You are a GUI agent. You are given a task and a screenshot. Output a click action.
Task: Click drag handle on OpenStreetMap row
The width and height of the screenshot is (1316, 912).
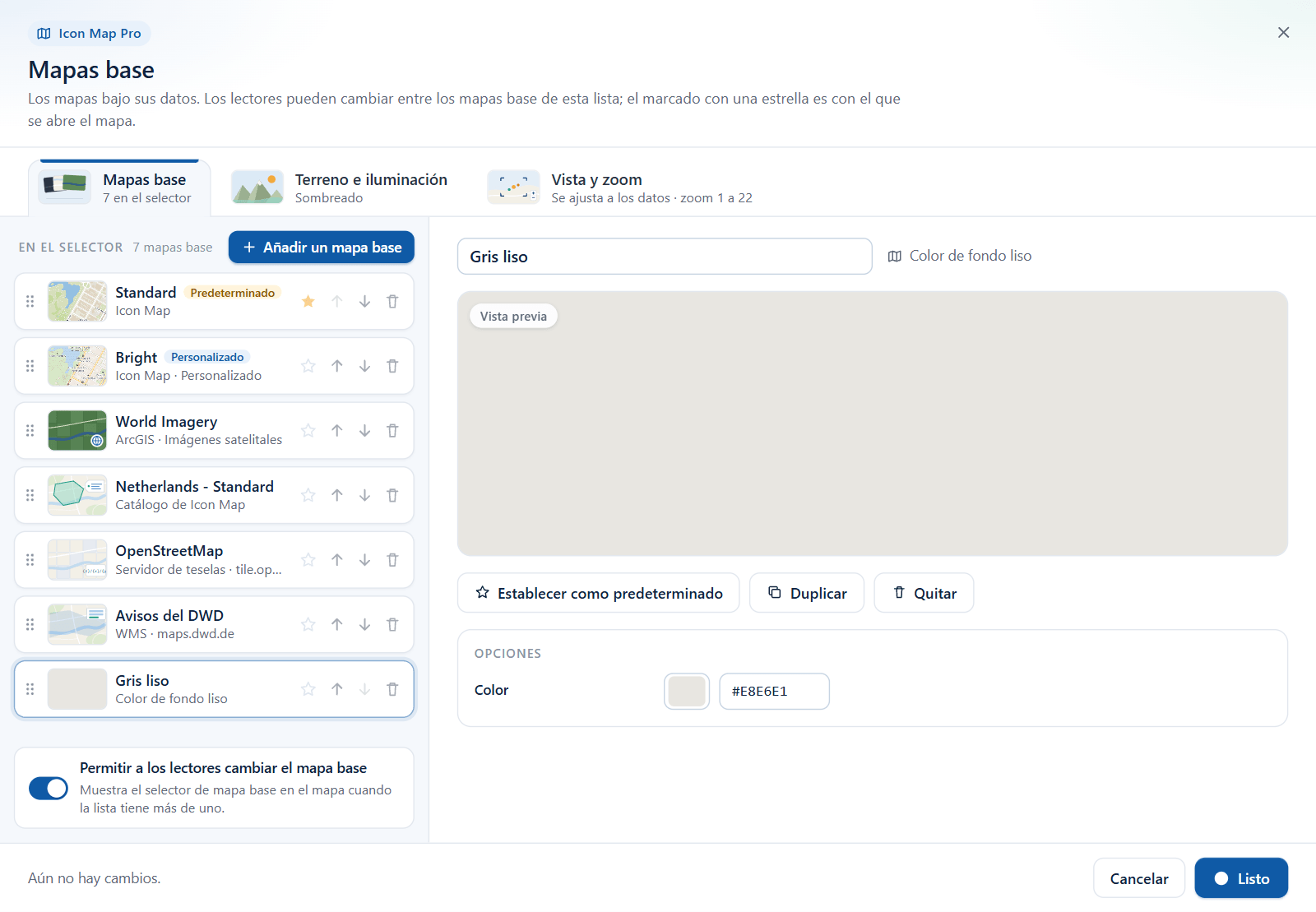(30, 560)
